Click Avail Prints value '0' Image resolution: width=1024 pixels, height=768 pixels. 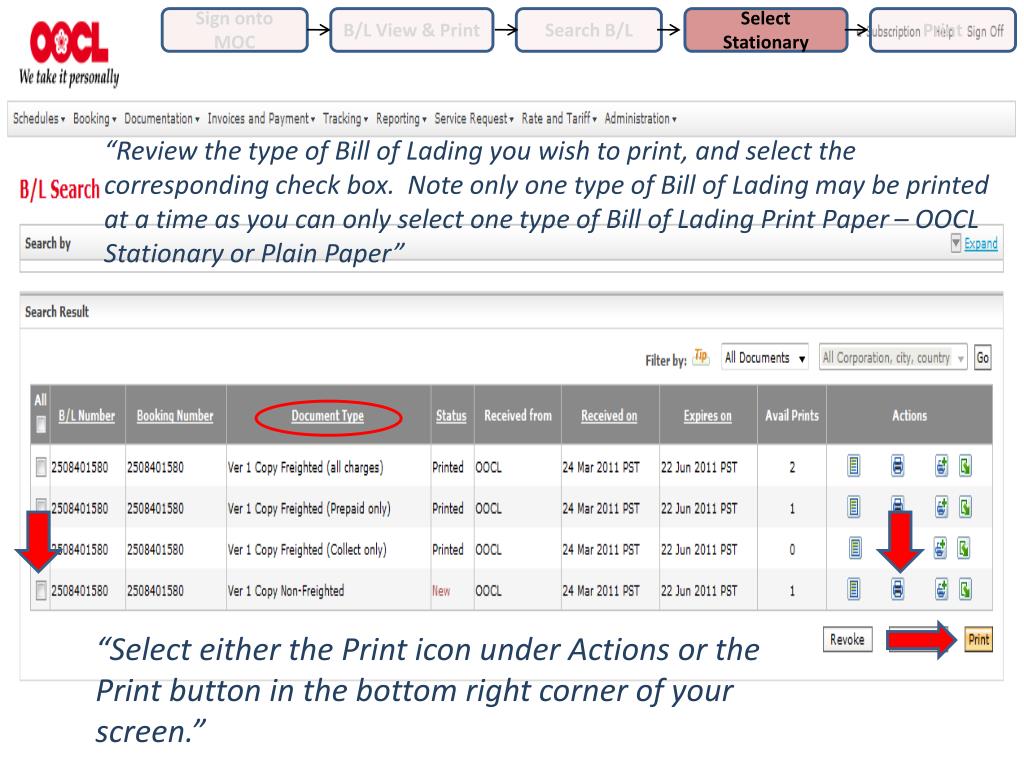pyautogui.click(x=792, y=550)
